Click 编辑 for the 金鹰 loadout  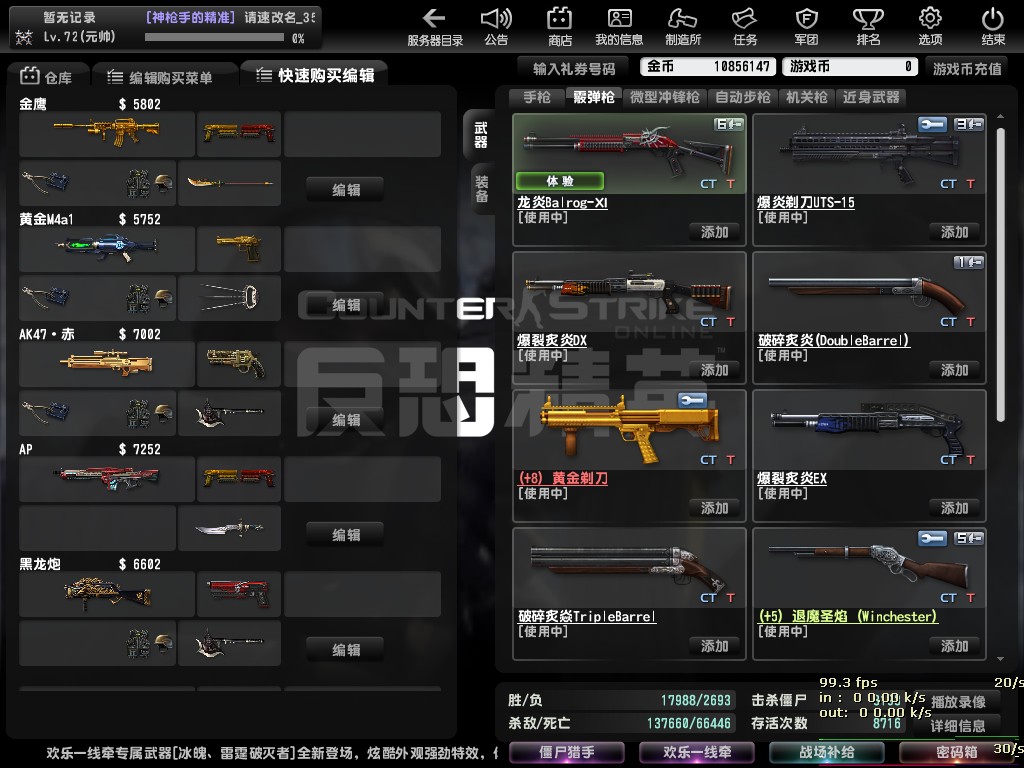[x=345, y=190]
